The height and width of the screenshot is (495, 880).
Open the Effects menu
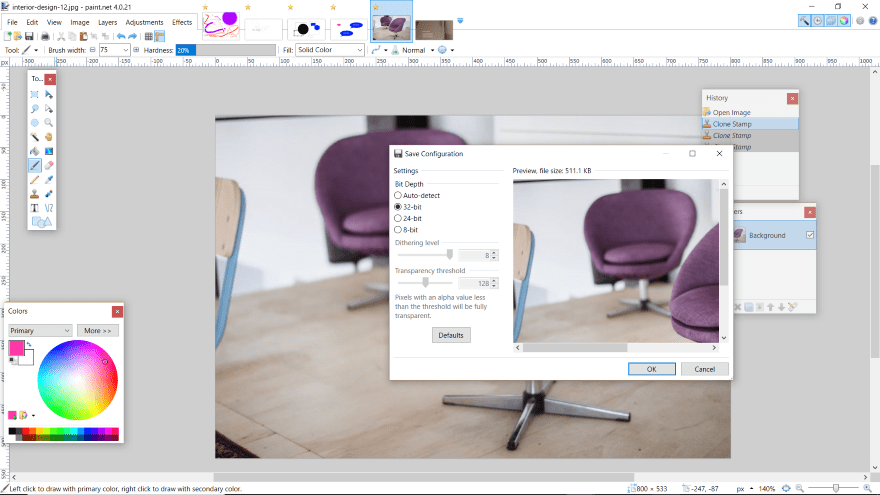pos(182,21)
